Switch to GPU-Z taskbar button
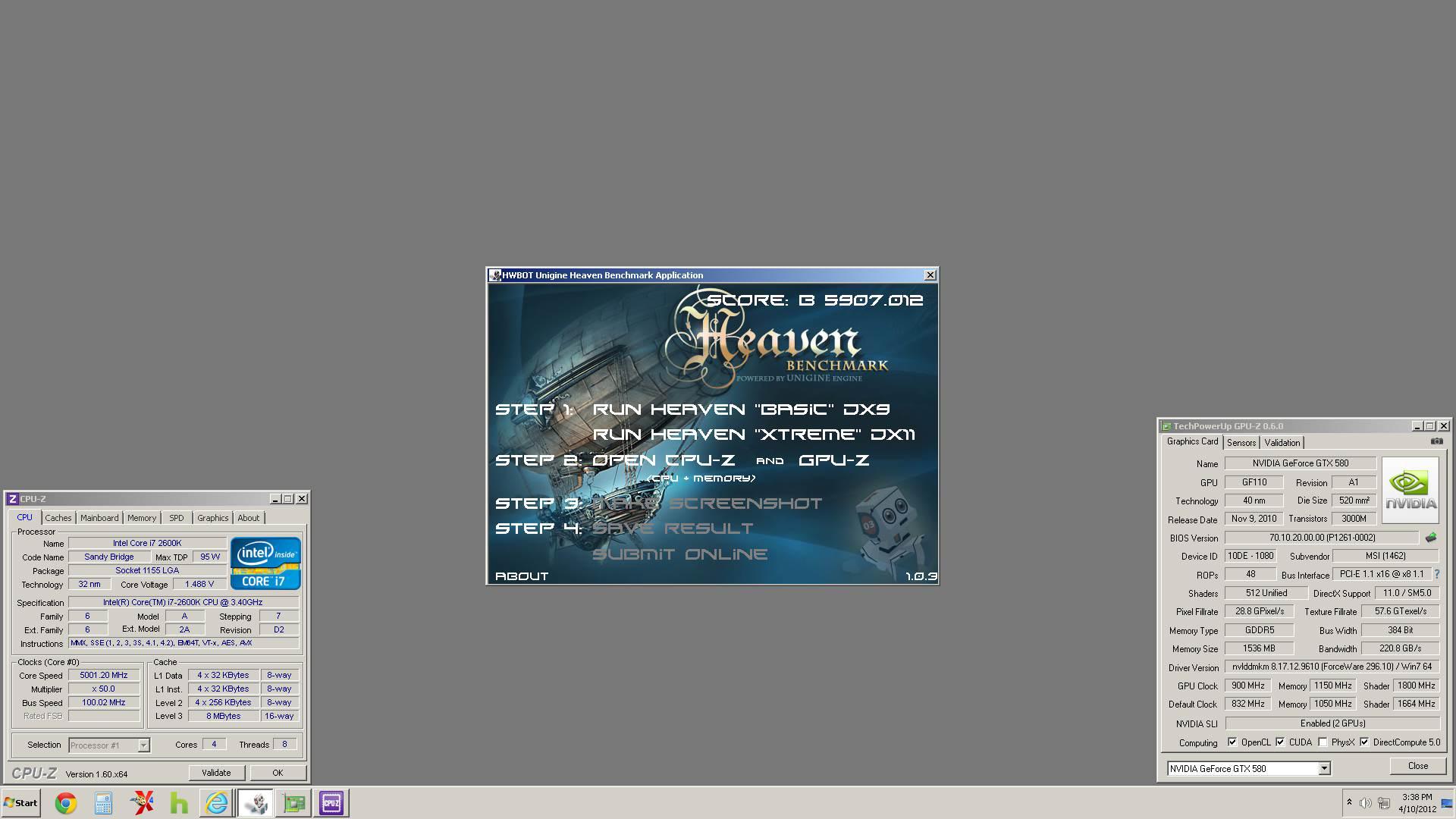This screenshot has height=819, width=1456. (293, 803)
